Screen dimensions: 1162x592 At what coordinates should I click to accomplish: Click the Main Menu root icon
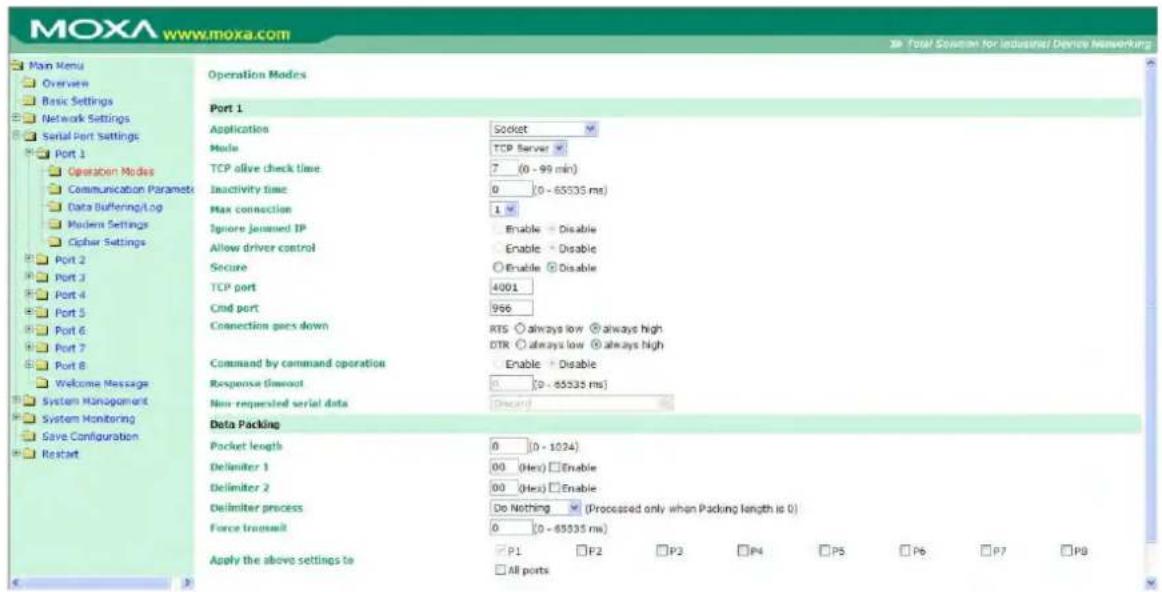click(18, 66)
